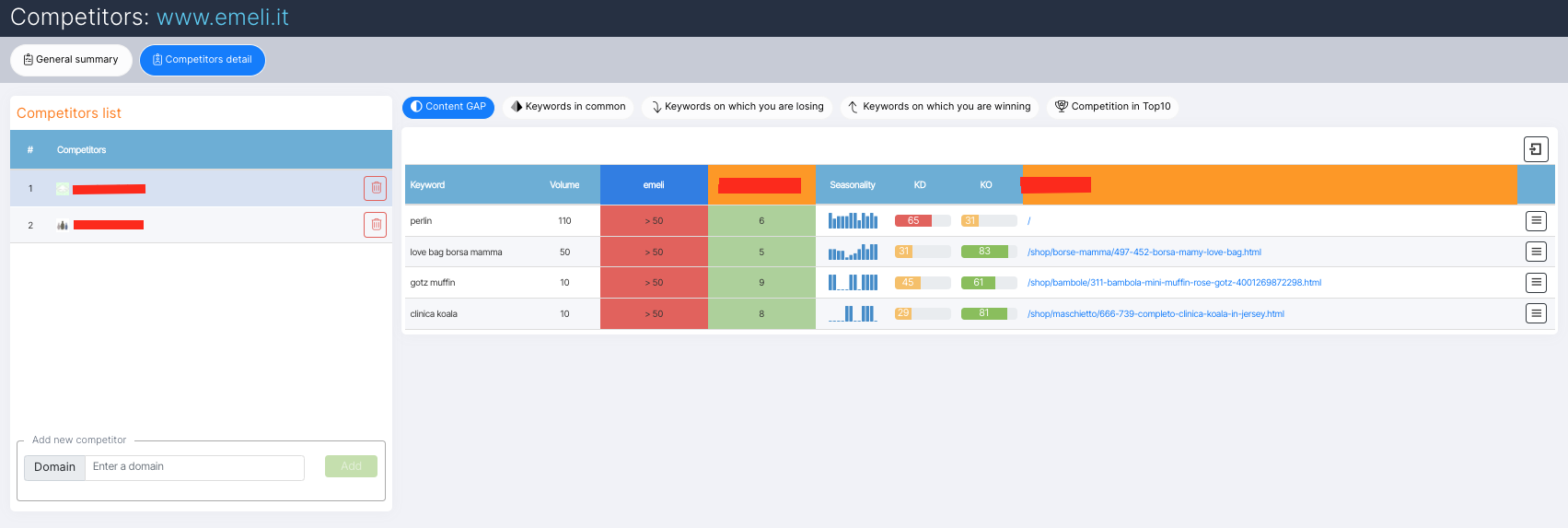Open the root "/" URL for perlin
The width and height of the screenshot is (1568, 528).
[x=1029, y=221]
